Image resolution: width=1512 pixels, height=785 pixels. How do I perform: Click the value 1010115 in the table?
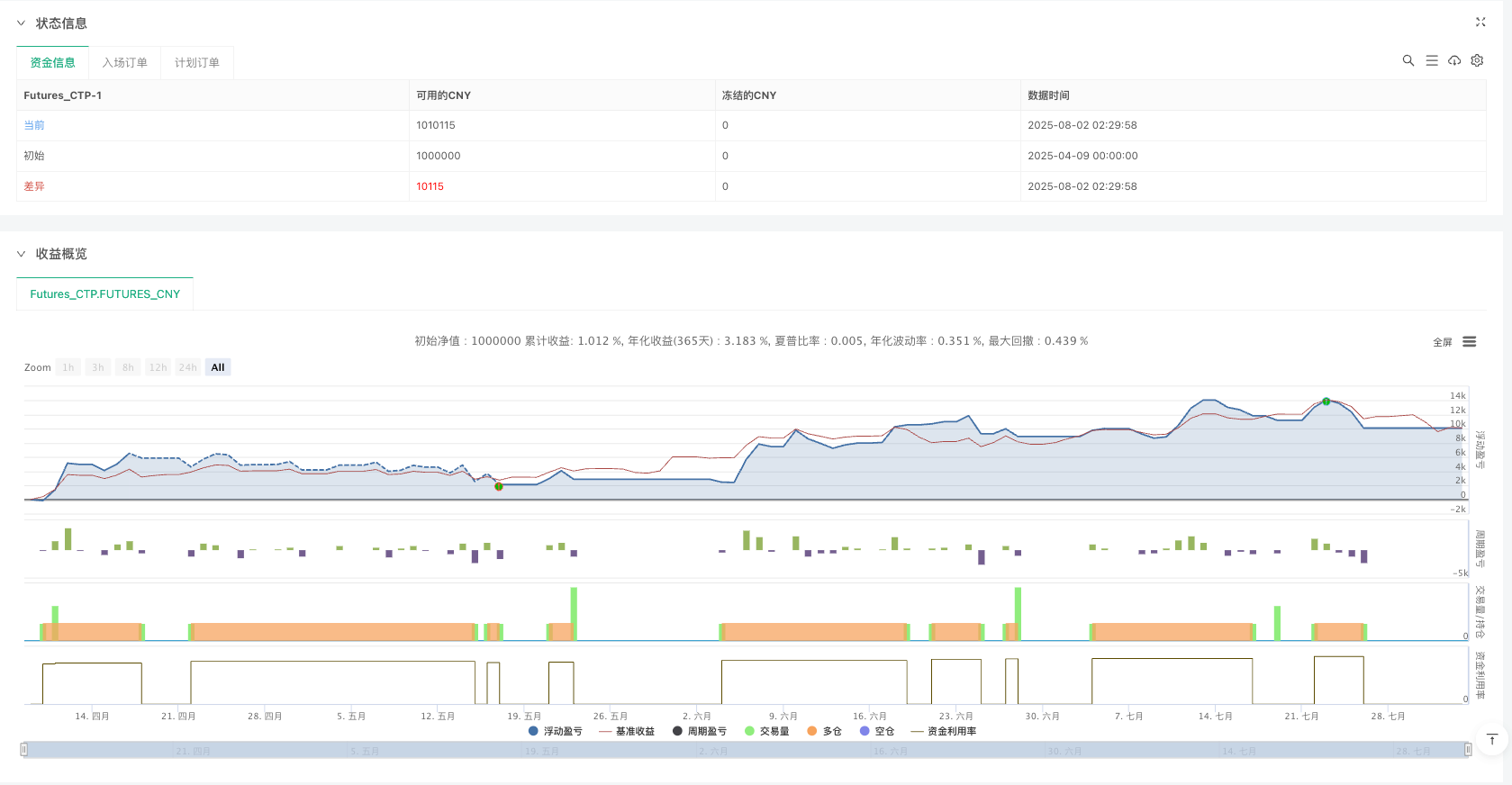(x=436, y=125)
